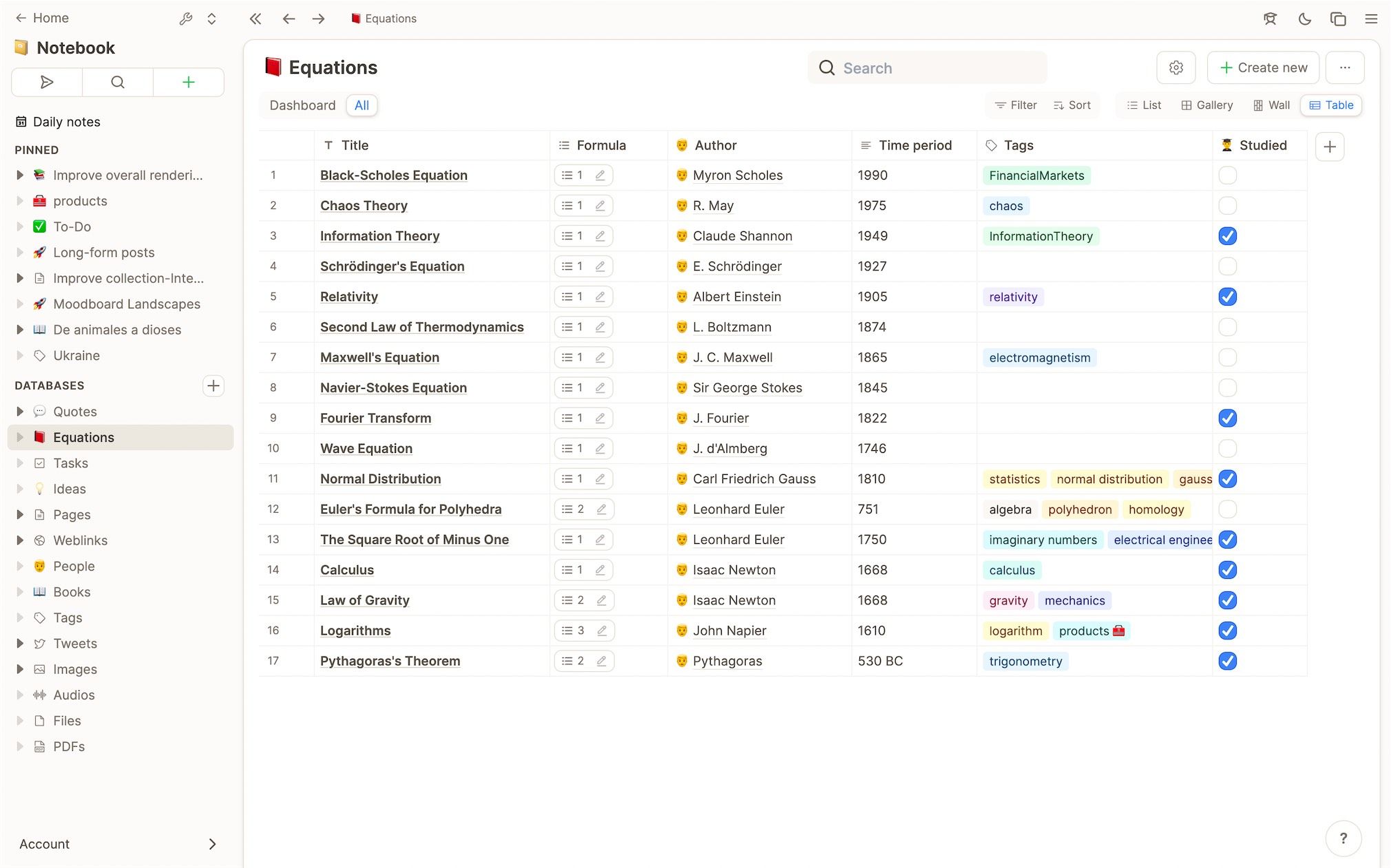
Task: Open settings gear next to Create new
Action: [x=1175, y=67]
